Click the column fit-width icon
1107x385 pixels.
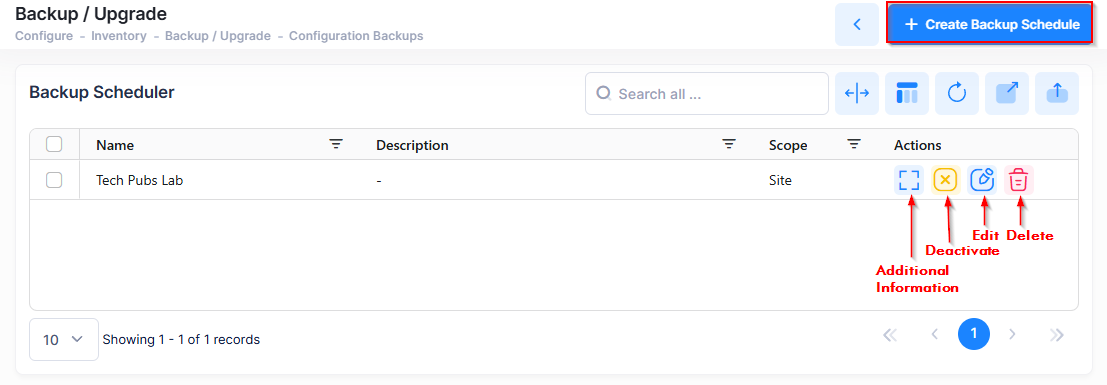(x=857, y=93)
